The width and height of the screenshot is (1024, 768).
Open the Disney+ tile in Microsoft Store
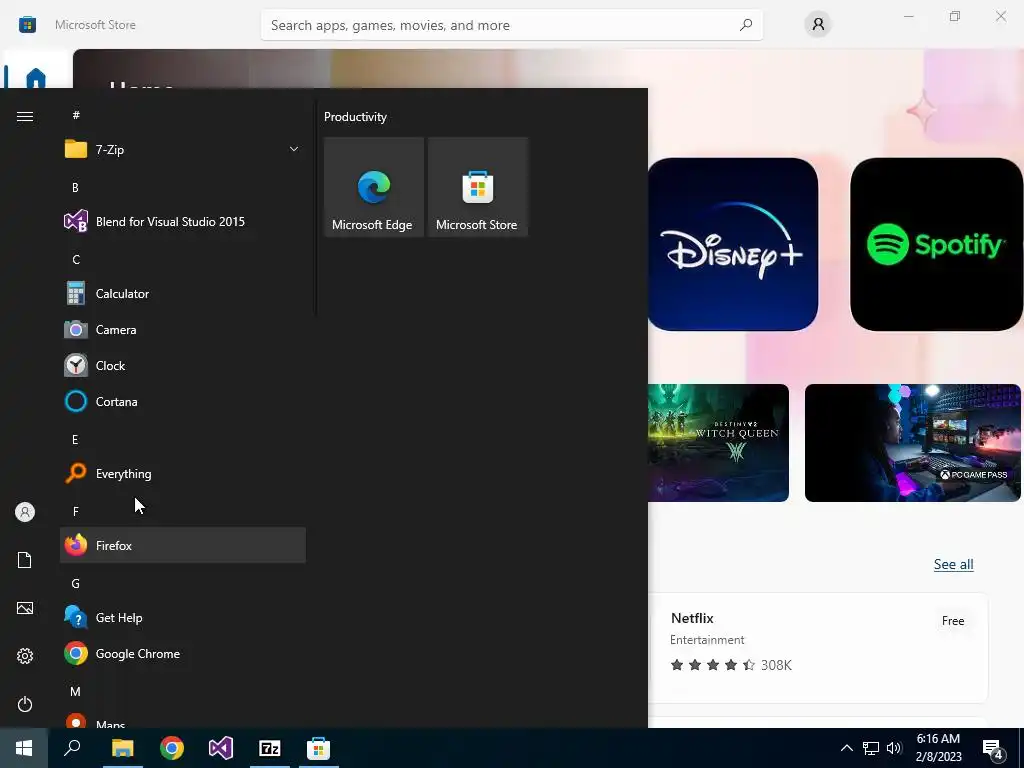733,244
